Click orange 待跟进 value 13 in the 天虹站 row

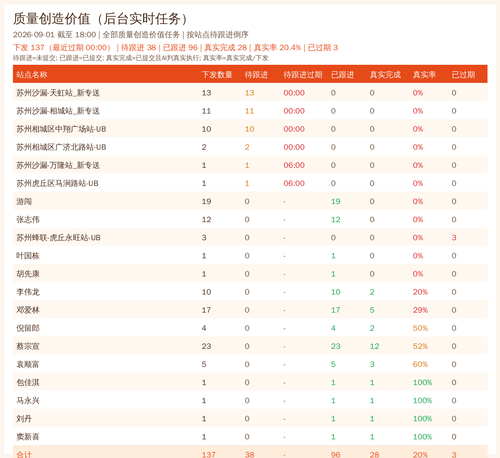coord(249,93)
